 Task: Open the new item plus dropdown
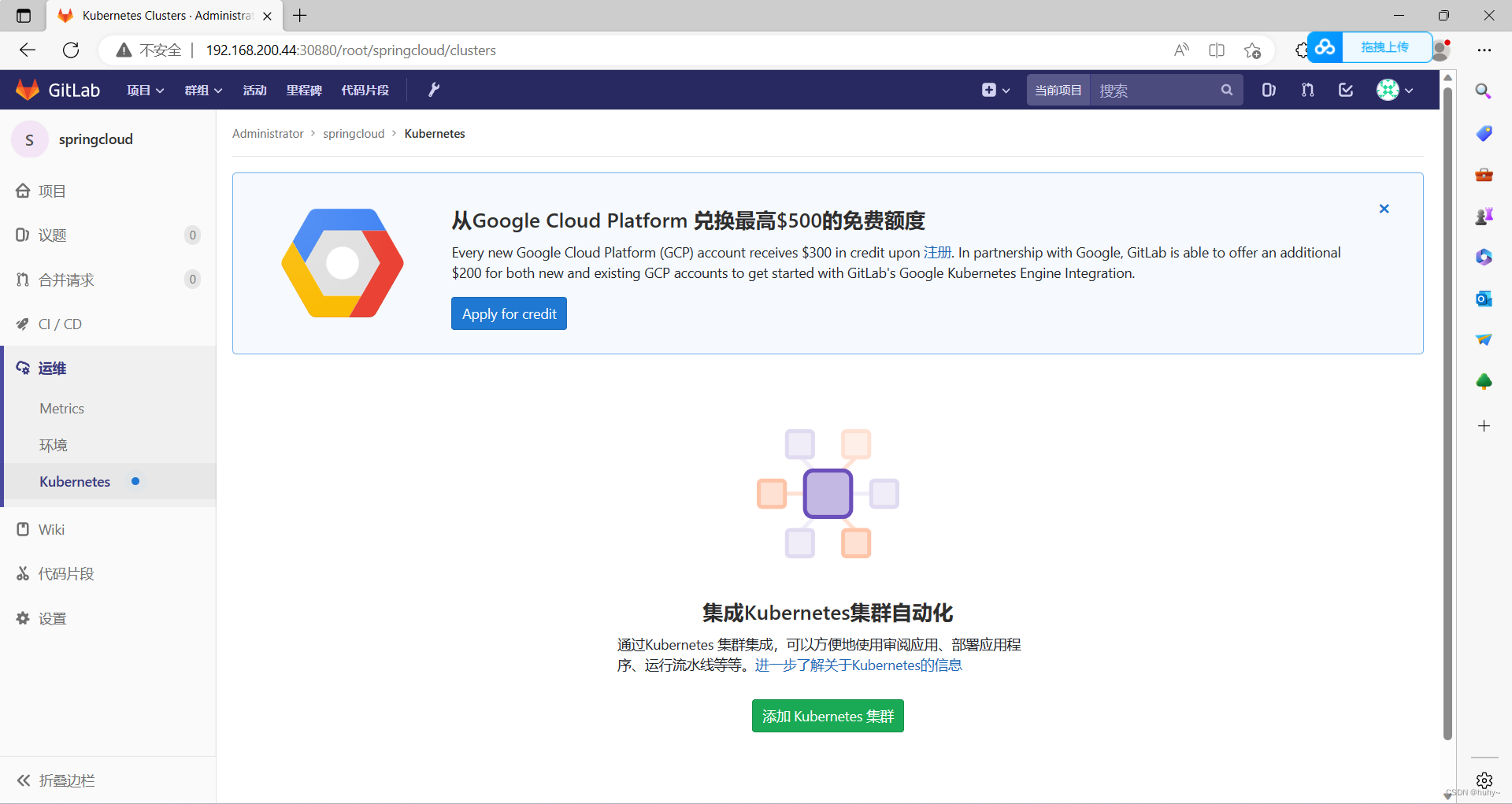pyautogui.click(x=995, y=90)
